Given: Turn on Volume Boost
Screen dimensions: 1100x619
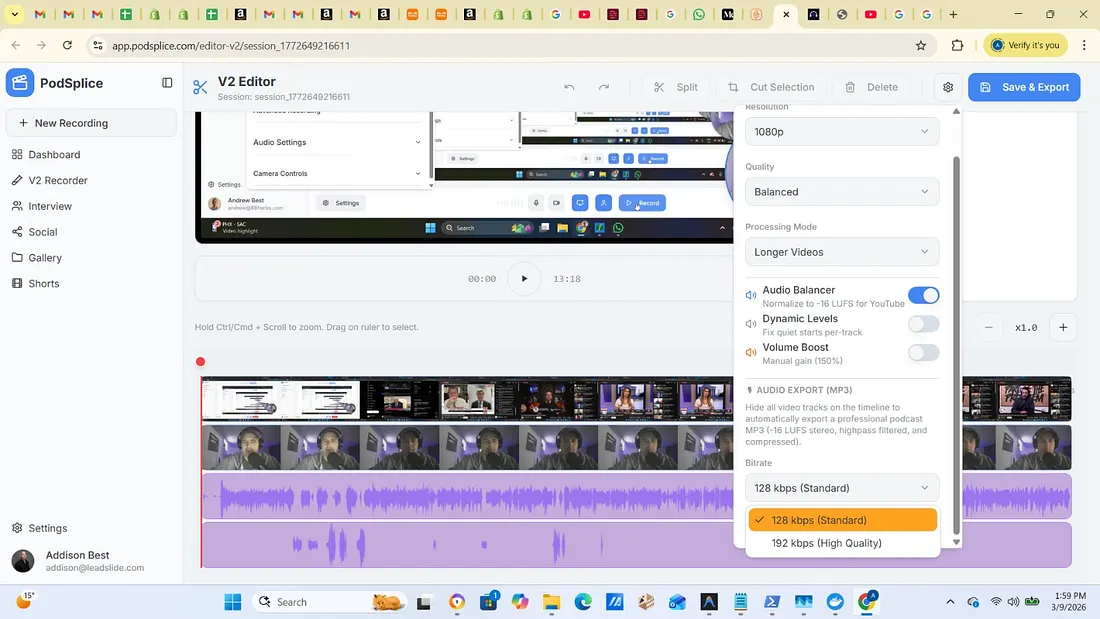Looking at the screenshot, I should point(923,352).
